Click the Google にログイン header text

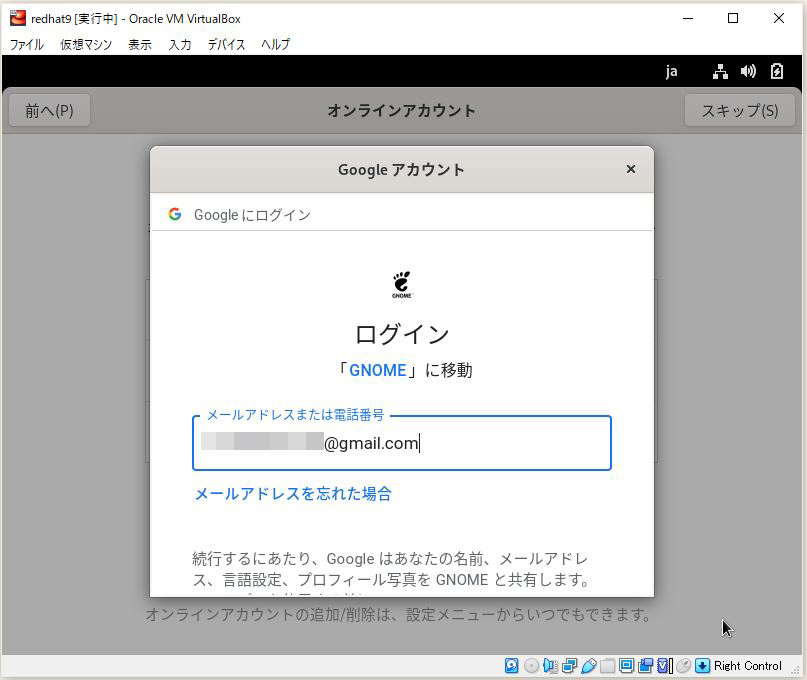click(252, 215)
